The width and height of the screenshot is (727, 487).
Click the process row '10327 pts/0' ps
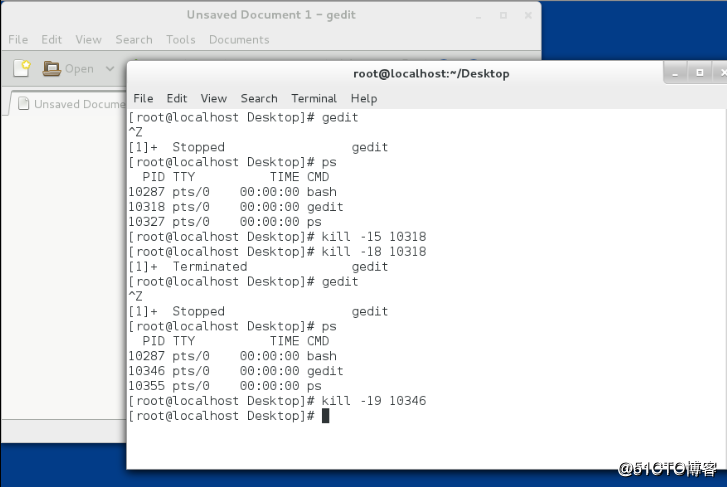pos(225,222)
